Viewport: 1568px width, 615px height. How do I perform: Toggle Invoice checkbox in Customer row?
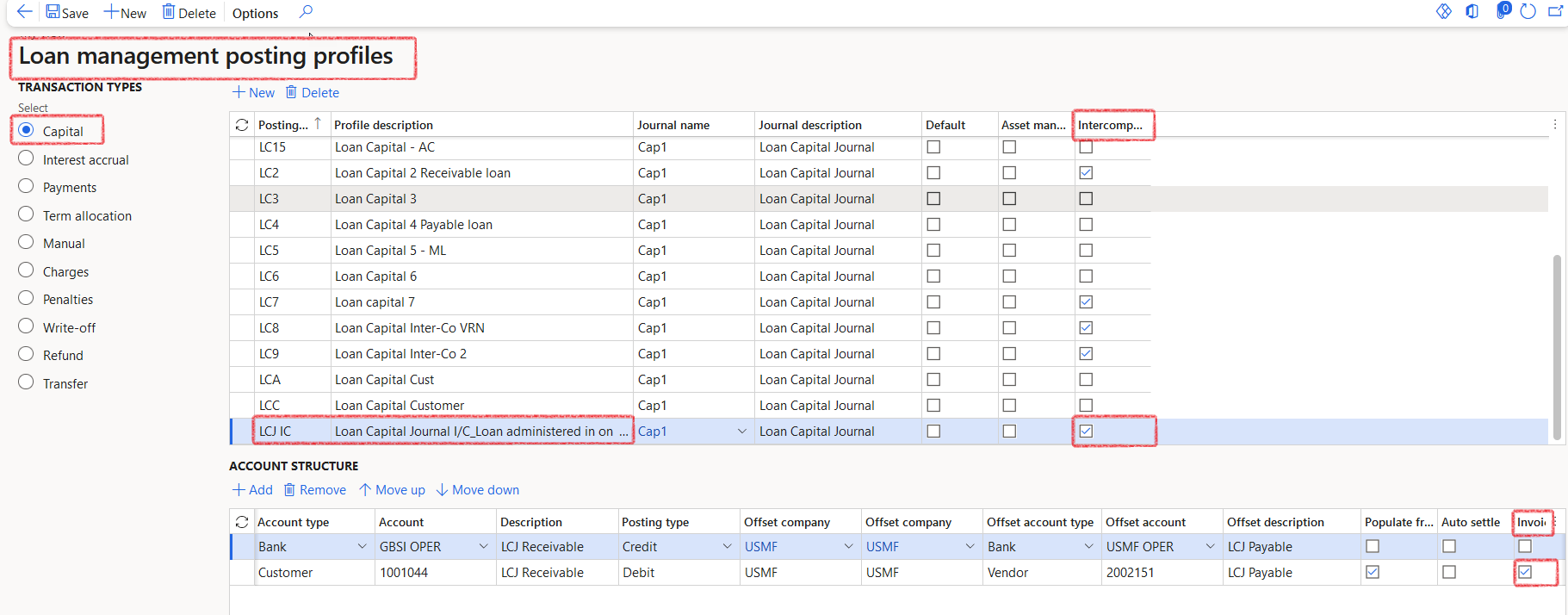pyautogui.click(x=1525, y=572)
